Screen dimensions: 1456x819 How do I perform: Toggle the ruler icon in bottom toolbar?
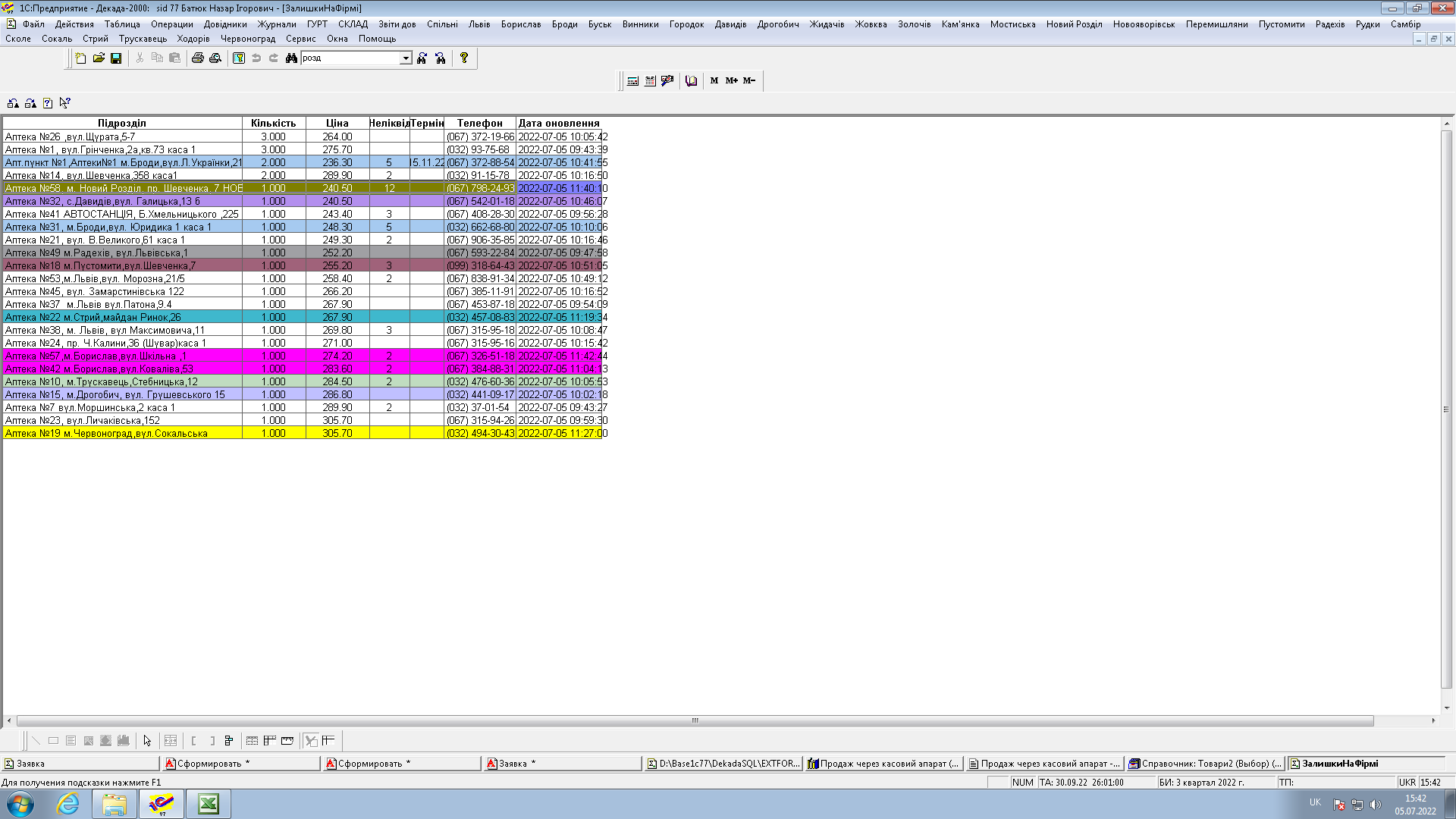point(287,741)
